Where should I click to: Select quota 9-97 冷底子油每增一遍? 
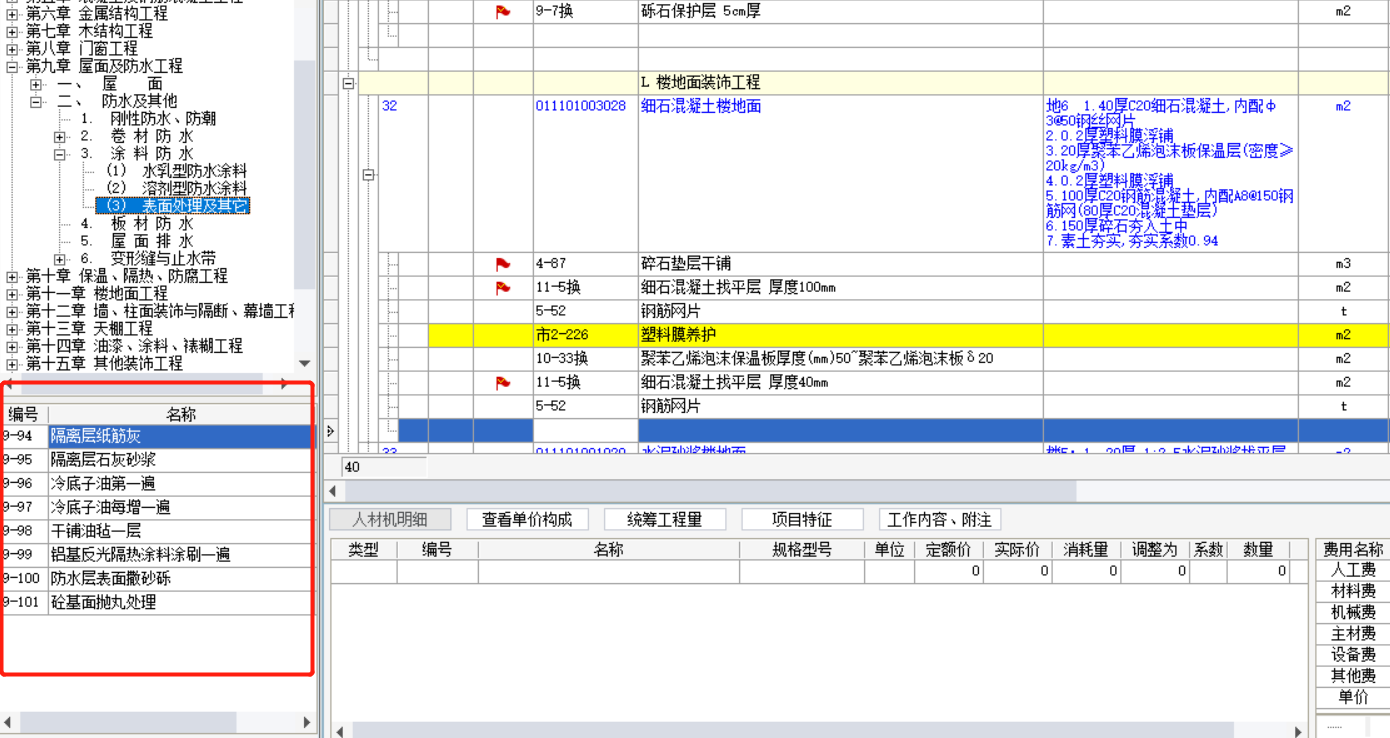157,508
